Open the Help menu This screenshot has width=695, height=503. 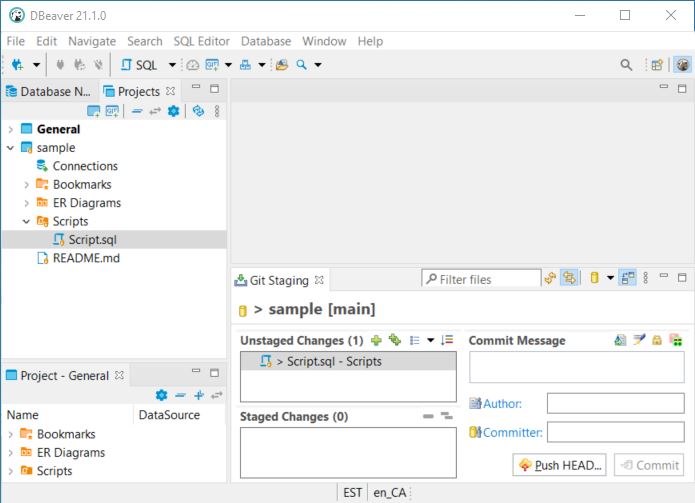(370, 41)
